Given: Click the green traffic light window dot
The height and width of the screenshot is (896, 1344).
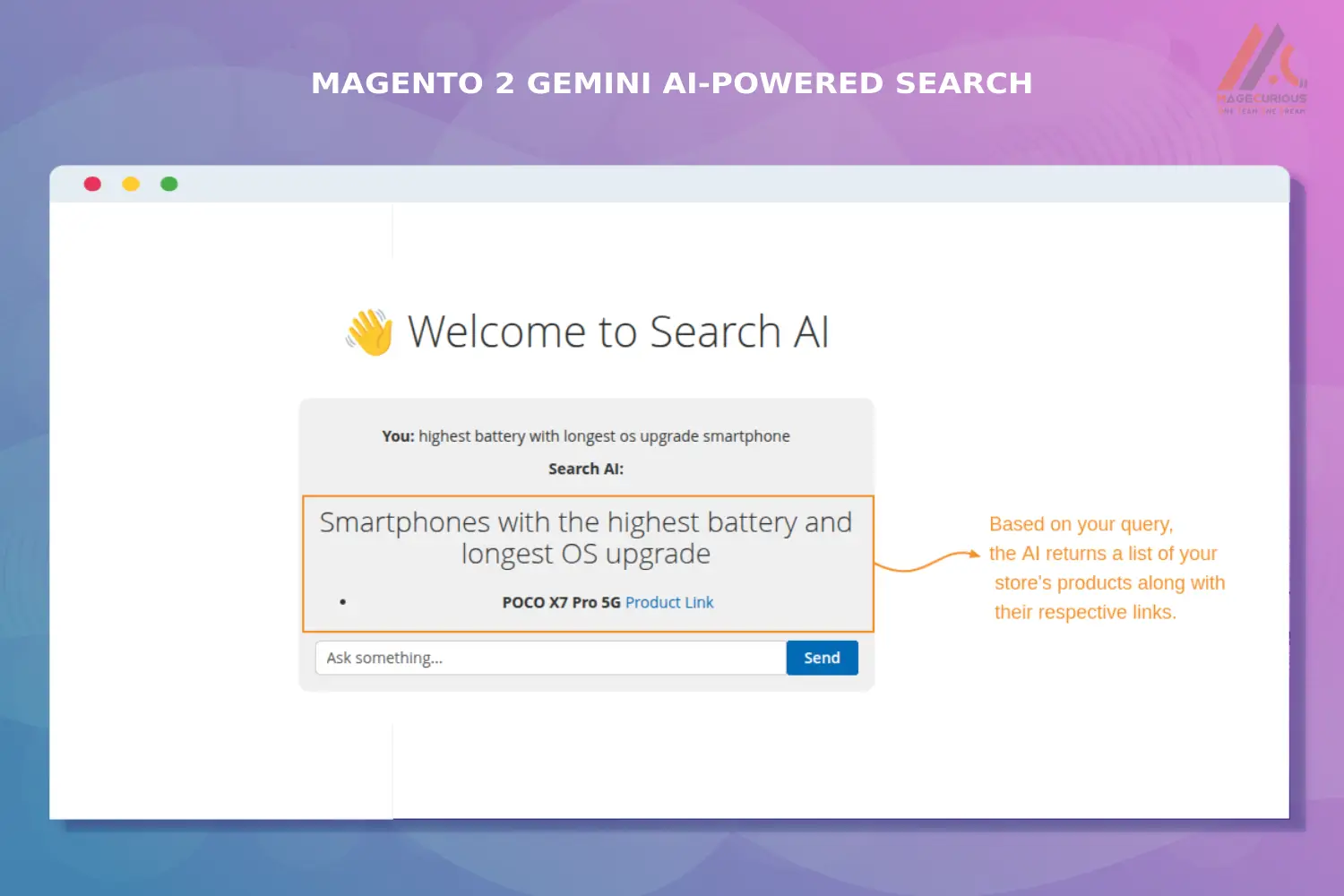Looking at the screenshot, I should tap(169, 184).
